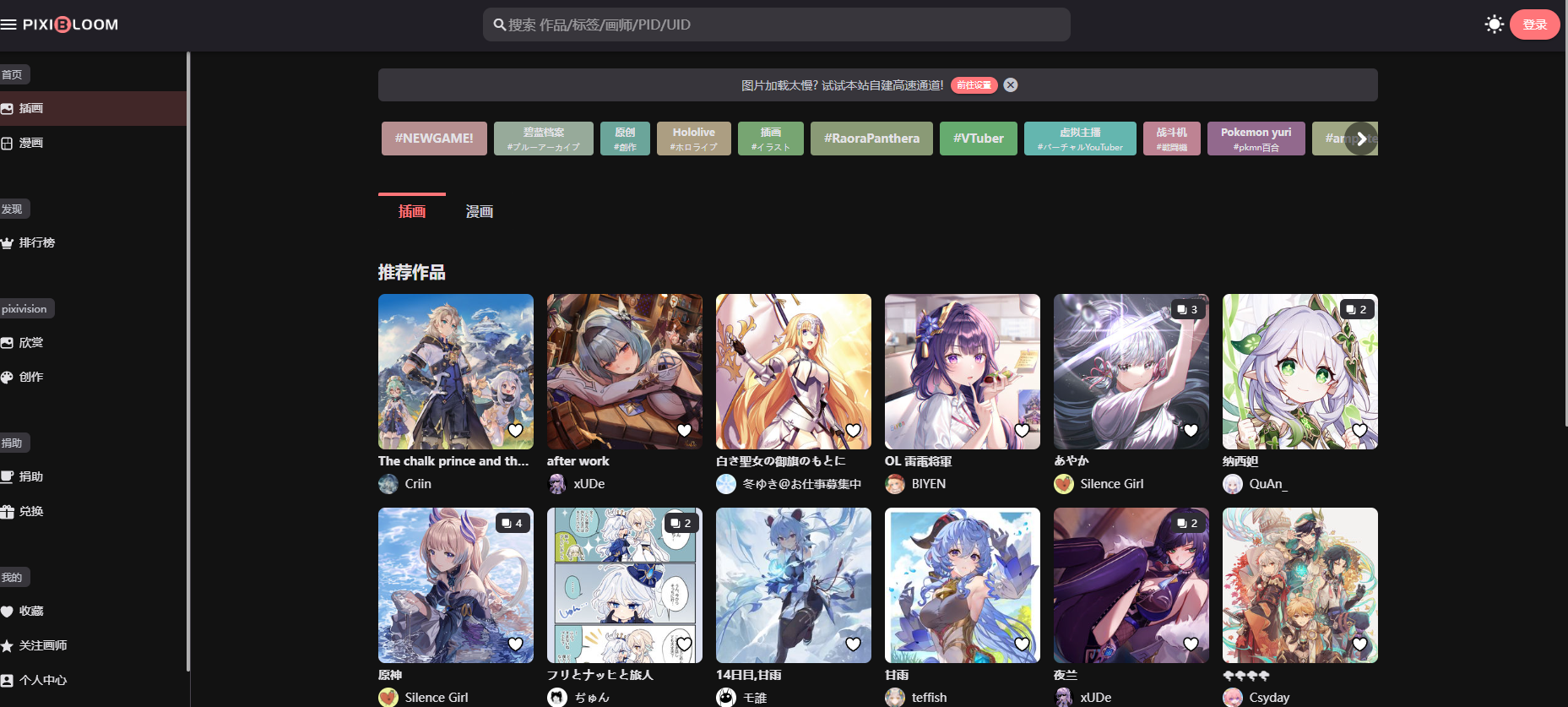Open 关注画师 followed artists in sidebar
The height and width of the screenshot is (707, 1568).
pos(42,645)
